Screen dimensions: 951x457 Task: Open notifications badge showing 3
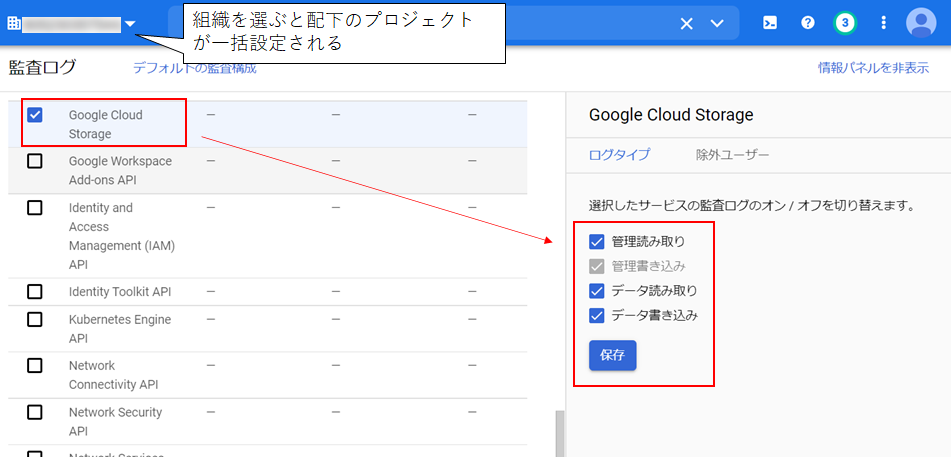click(845, 23)
